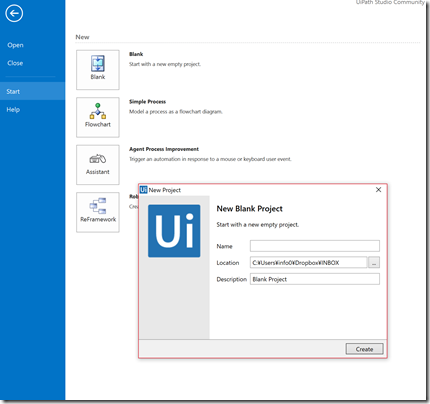This screenshot has width=430, height=404.
Task: Open Help from the sidebar
Action: click(x=13, y=109)
